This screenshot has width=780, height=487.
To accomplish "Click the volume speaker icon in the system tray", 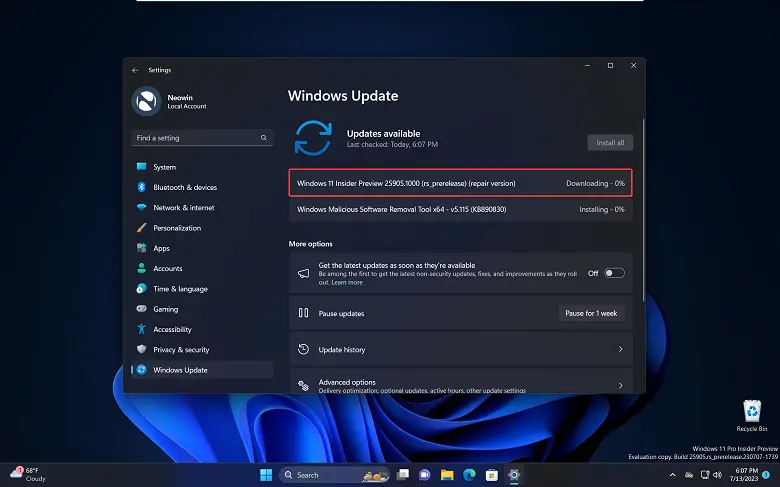I will pyautogui.click(x=717, y=475).
